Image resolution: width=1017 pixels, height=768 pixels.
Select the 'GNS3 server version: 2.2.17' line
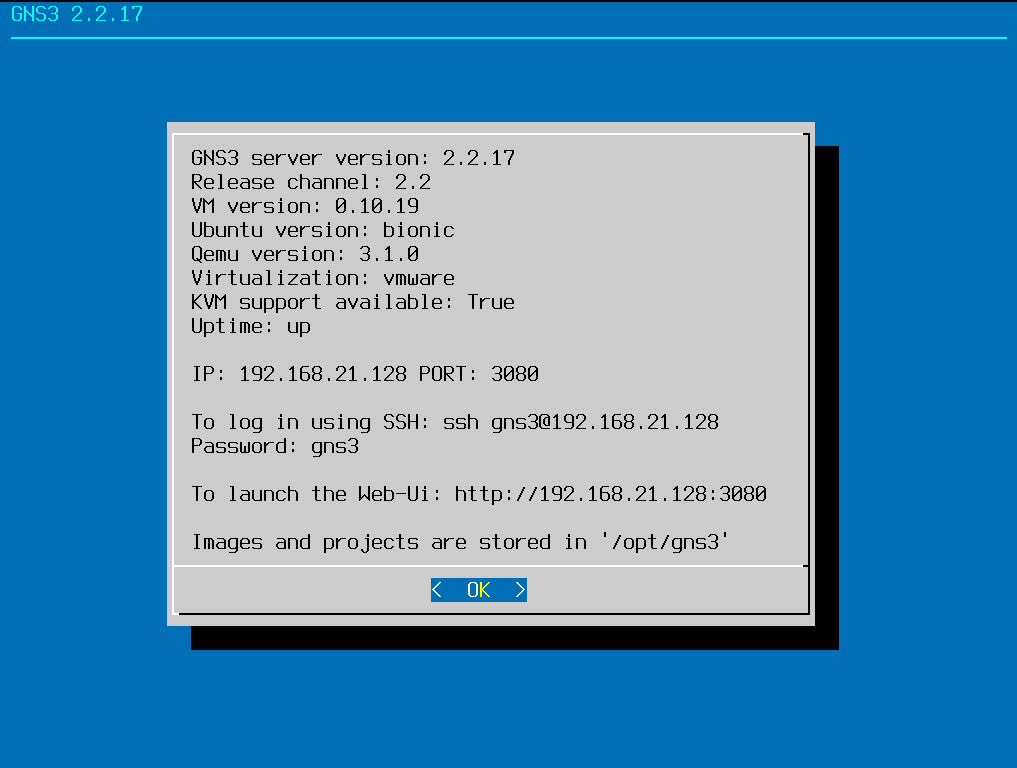coord(353,158)
